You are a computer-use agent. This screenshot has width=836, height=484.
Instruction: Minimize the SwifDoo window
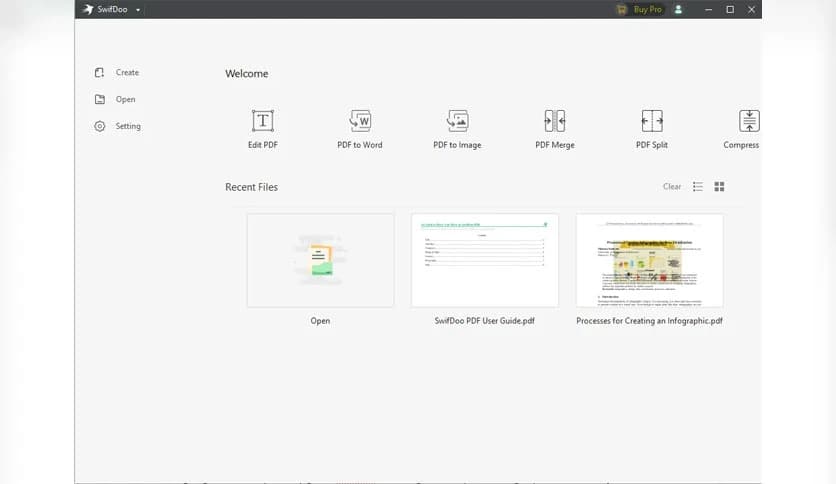pos(707,10)
